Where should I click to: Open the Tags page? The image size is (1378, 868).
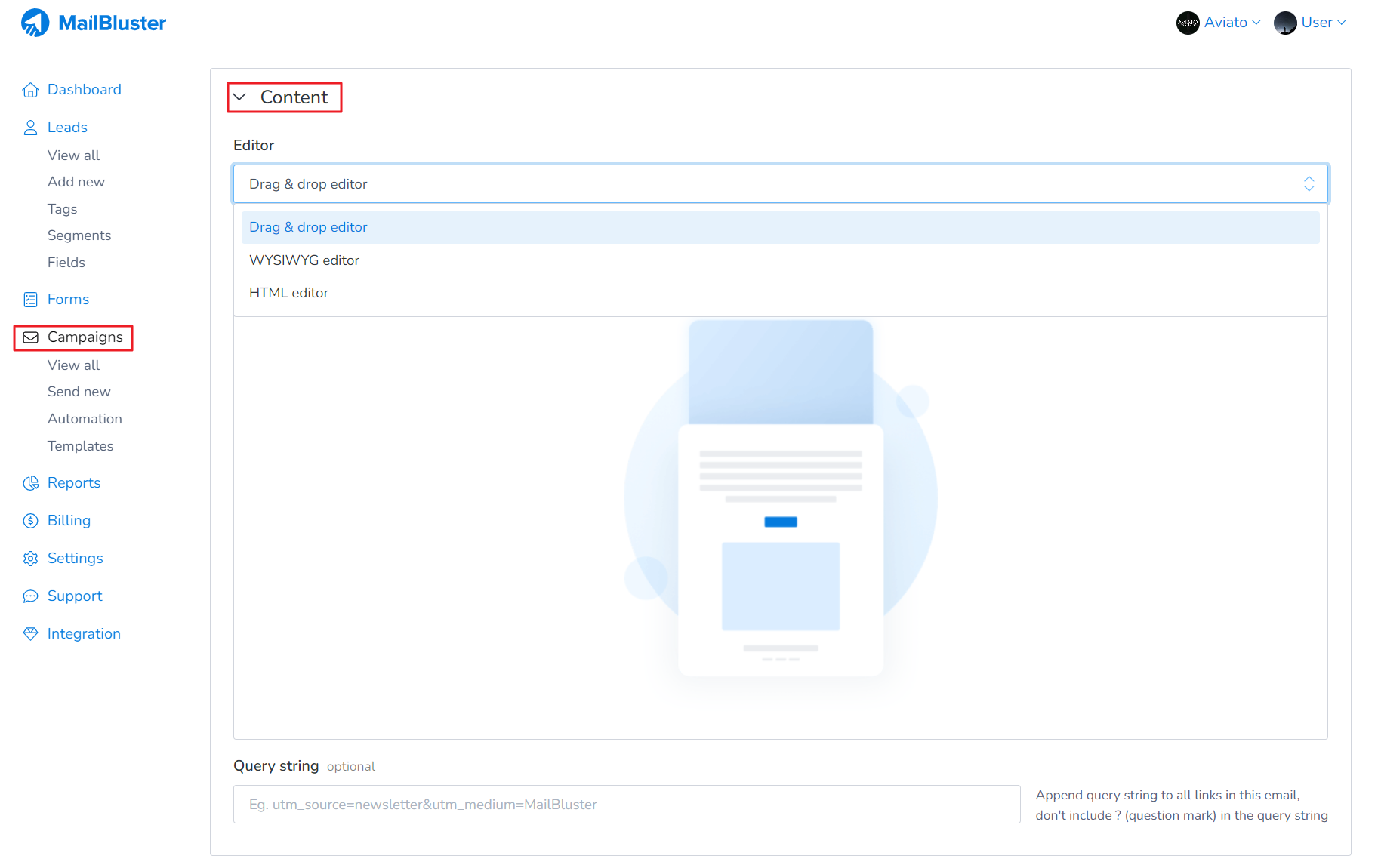point(62,209)
